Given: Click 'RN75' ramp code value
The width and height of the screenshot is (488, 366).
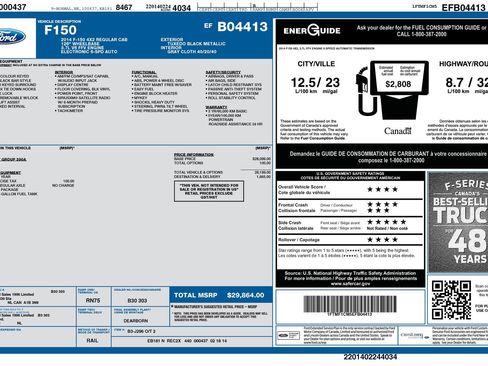Looking at the screenshot, I should tap(93, 300).
